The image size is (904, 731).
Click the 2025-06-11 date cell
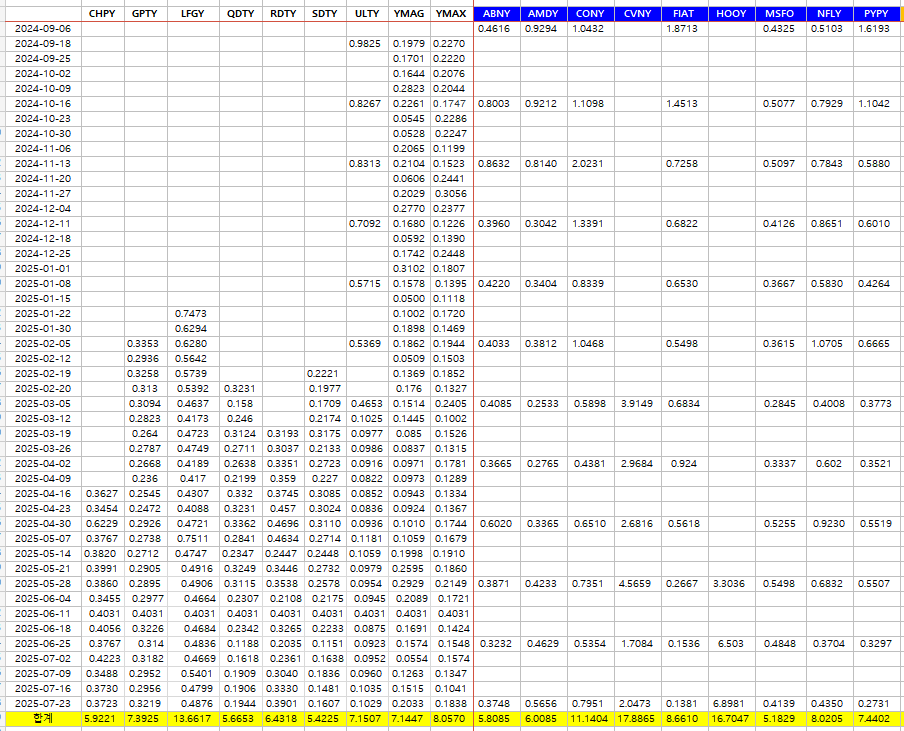[43, 613]
